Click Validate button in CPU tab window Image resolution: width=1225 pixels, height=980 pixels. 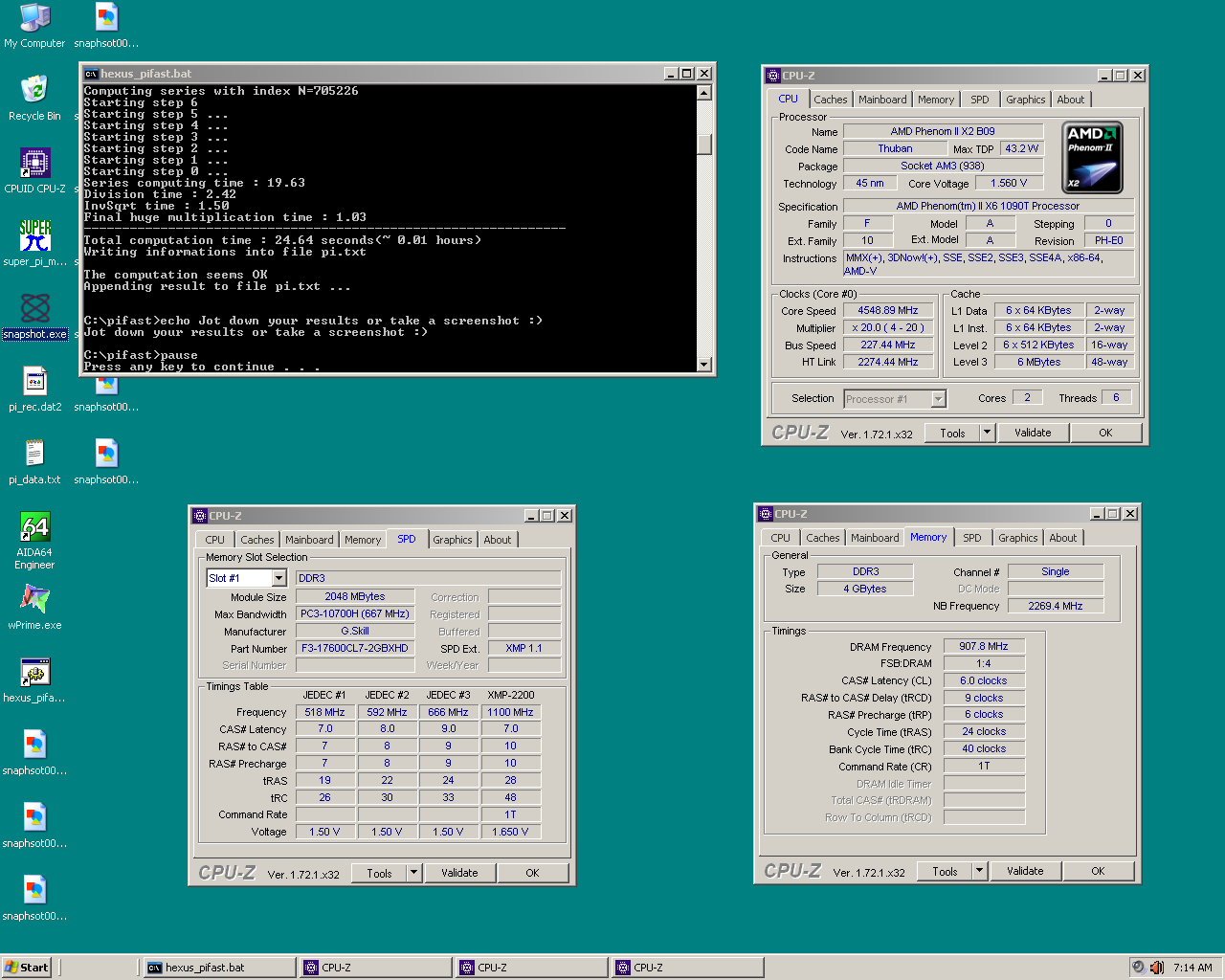click(x=1033, y=433)
